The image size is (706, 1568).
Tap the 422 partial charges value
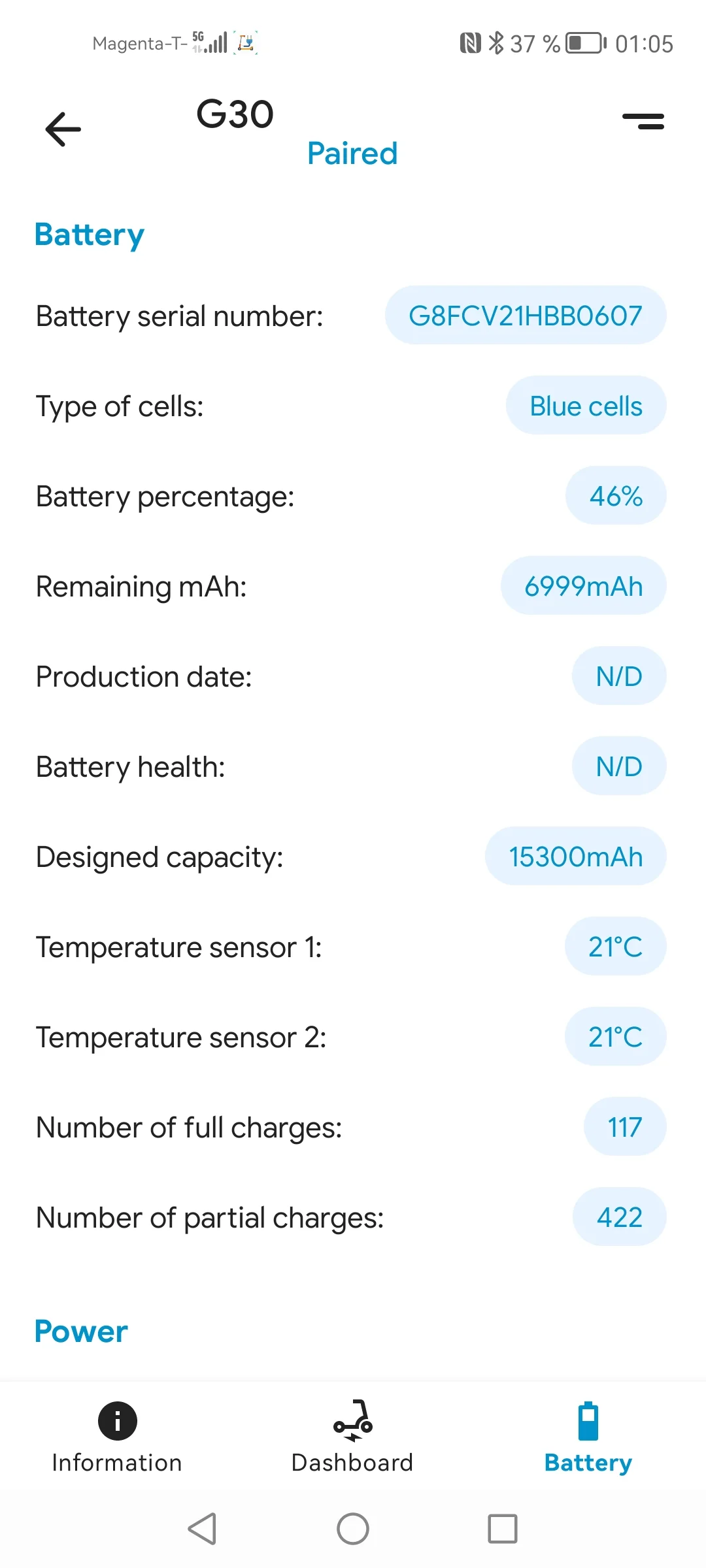click(619, 1217)
